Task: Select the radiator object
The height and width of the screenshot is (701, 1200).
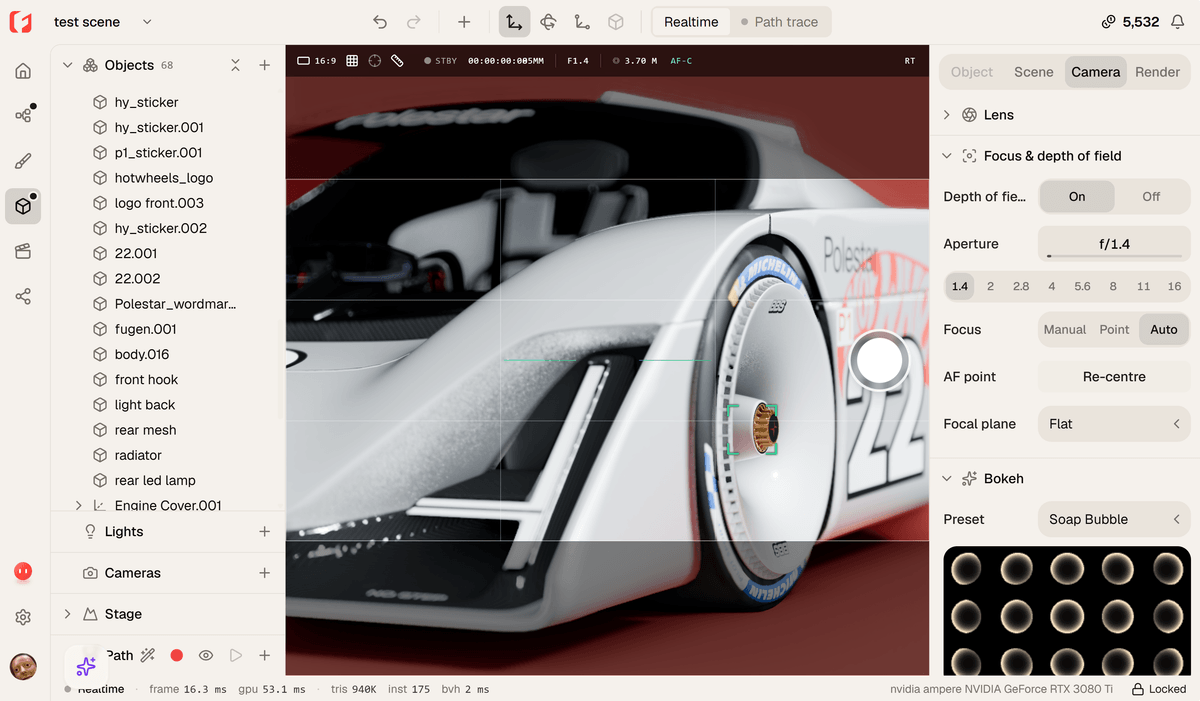Action: tap(138, 455)
